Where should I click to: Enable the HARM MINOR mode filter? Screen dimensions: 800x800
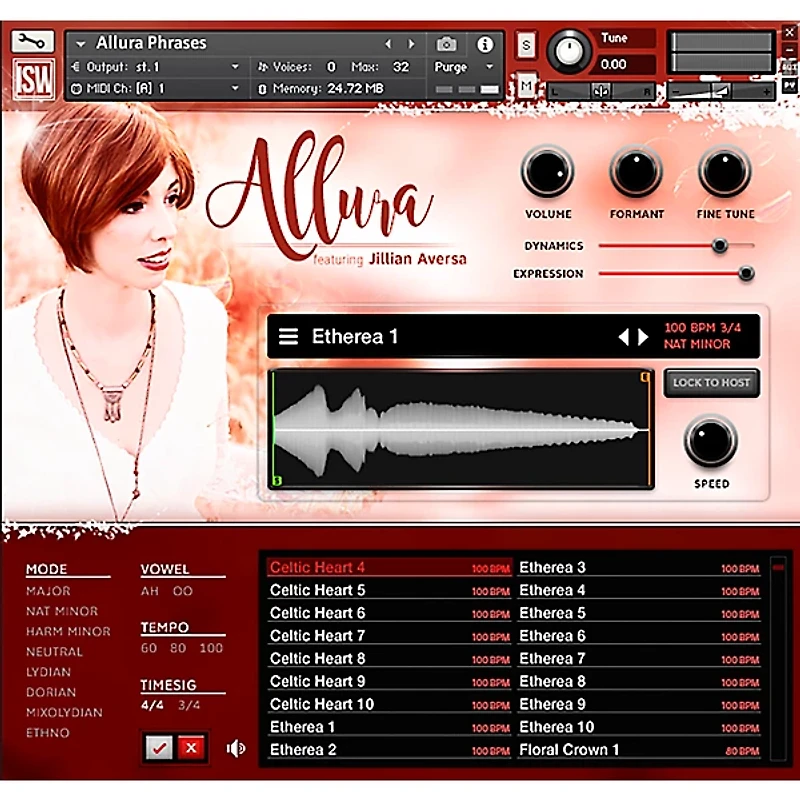click(x=68, y=632)
